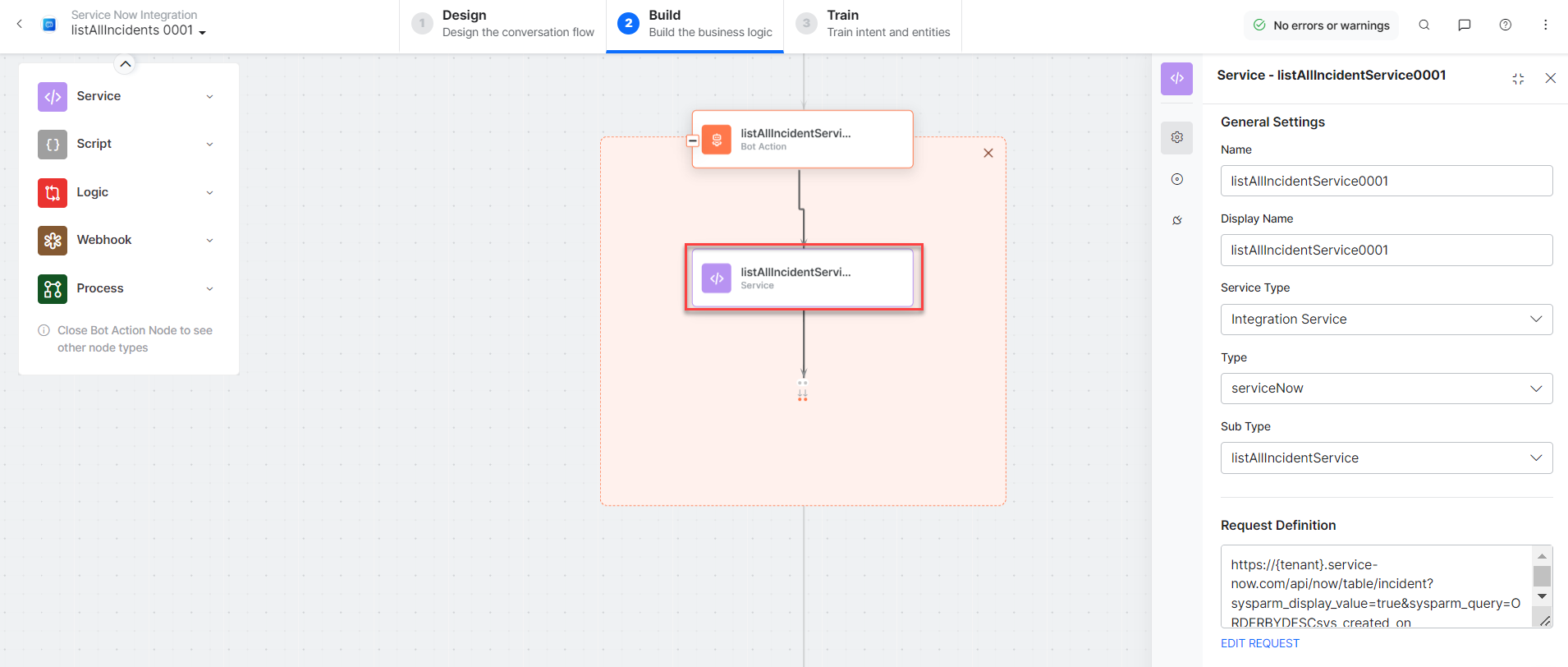The width and height of the screenshot is (1568, 667).
Task: Click the search magnifier icon in header
Action: (1424, 25)
